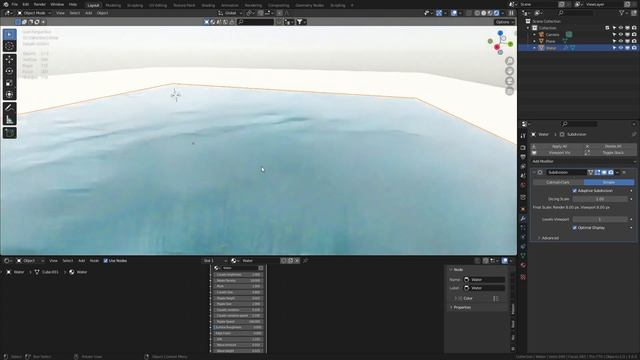Click the outliner search field

click(576, 13)
